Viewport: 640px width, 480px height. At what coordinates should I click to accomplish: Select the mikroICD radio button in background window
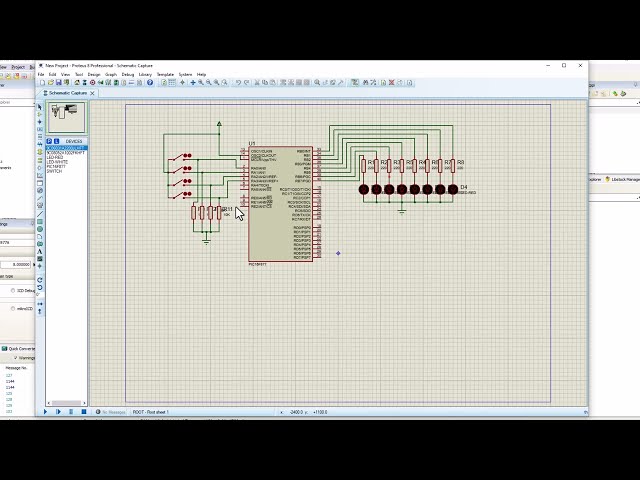tap(13, 309)
